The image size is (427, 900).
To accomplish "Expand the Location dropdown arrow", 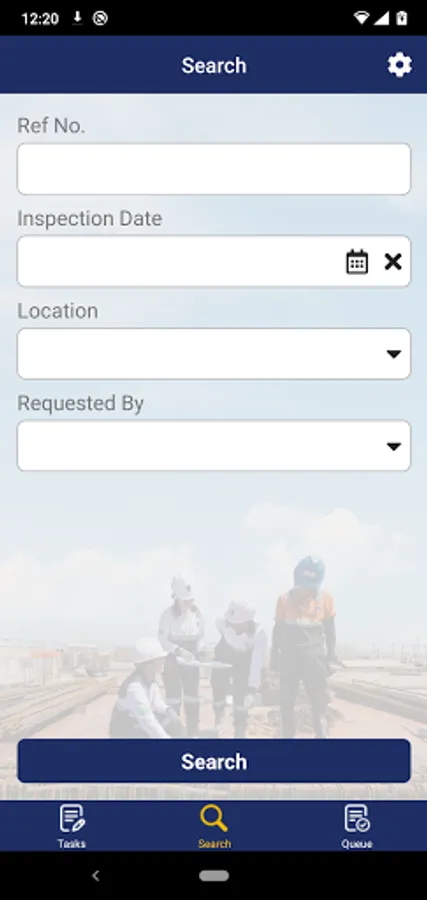I will 394,354.
